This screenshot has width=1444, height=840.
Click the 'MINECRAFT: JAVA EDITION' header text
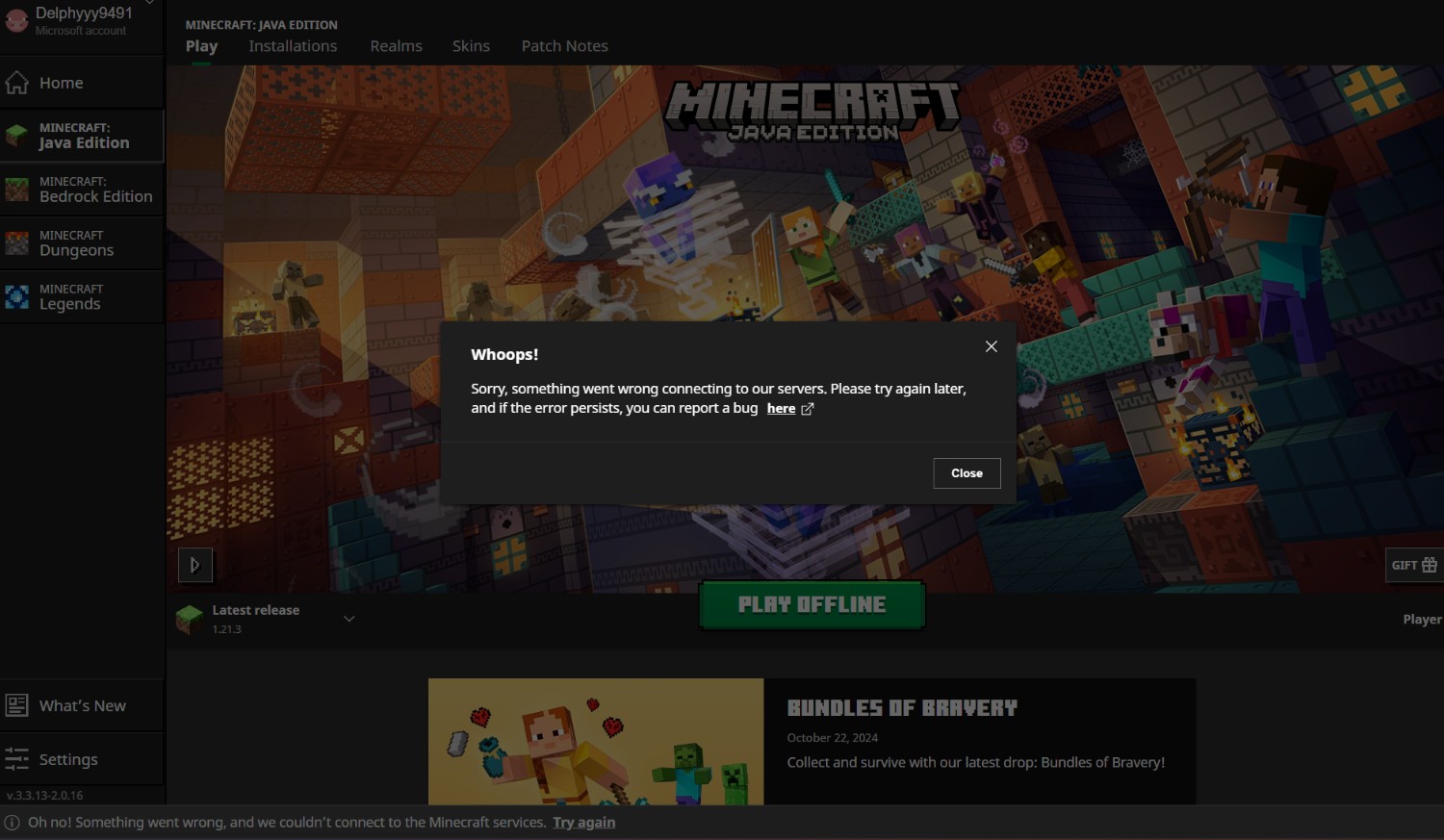[x=261, y=25]
